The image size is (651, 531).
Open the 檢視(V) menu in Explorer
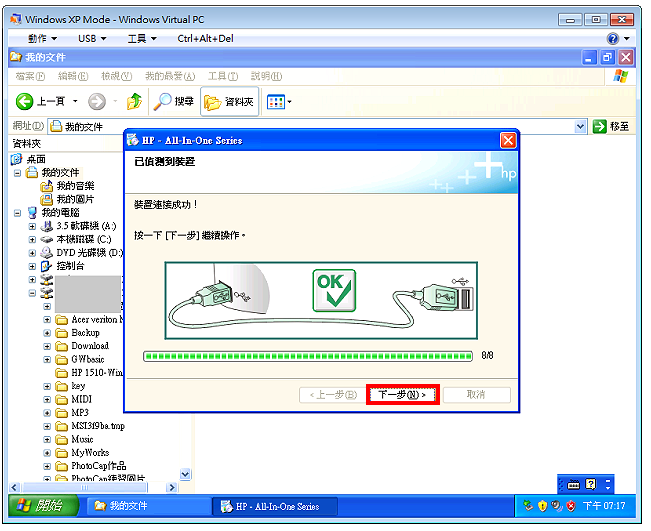pos(117,76)
